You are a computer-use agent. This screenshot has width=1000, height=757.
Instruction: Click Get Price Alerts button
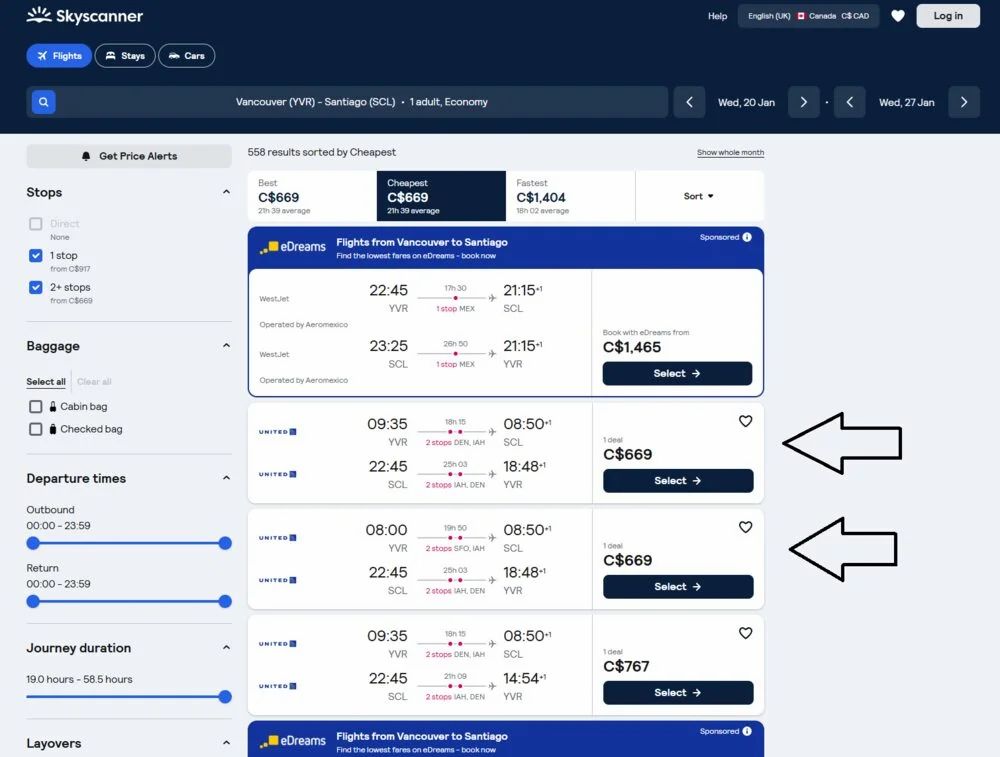[129, 156]
